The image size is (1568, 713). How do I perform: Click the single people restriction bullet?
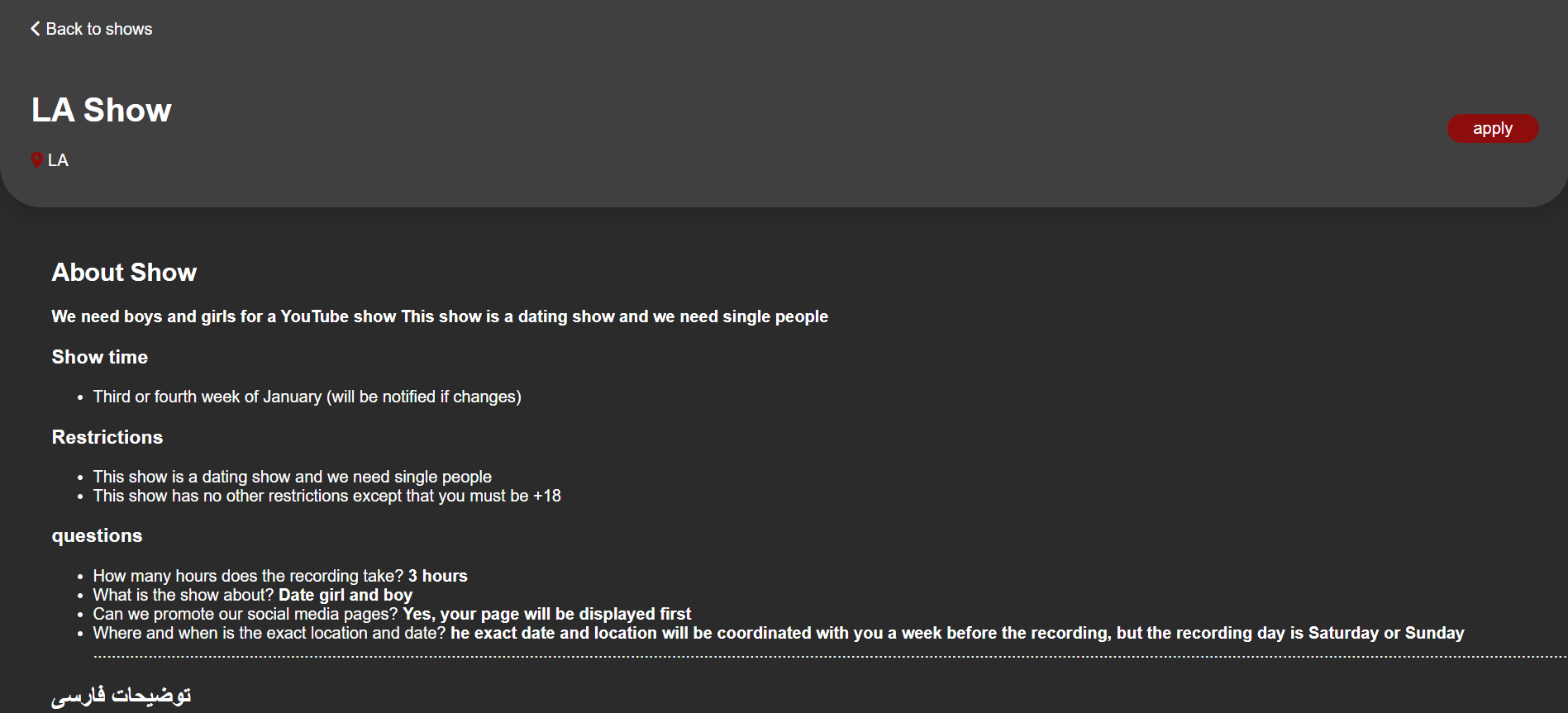tap(292, 477)
